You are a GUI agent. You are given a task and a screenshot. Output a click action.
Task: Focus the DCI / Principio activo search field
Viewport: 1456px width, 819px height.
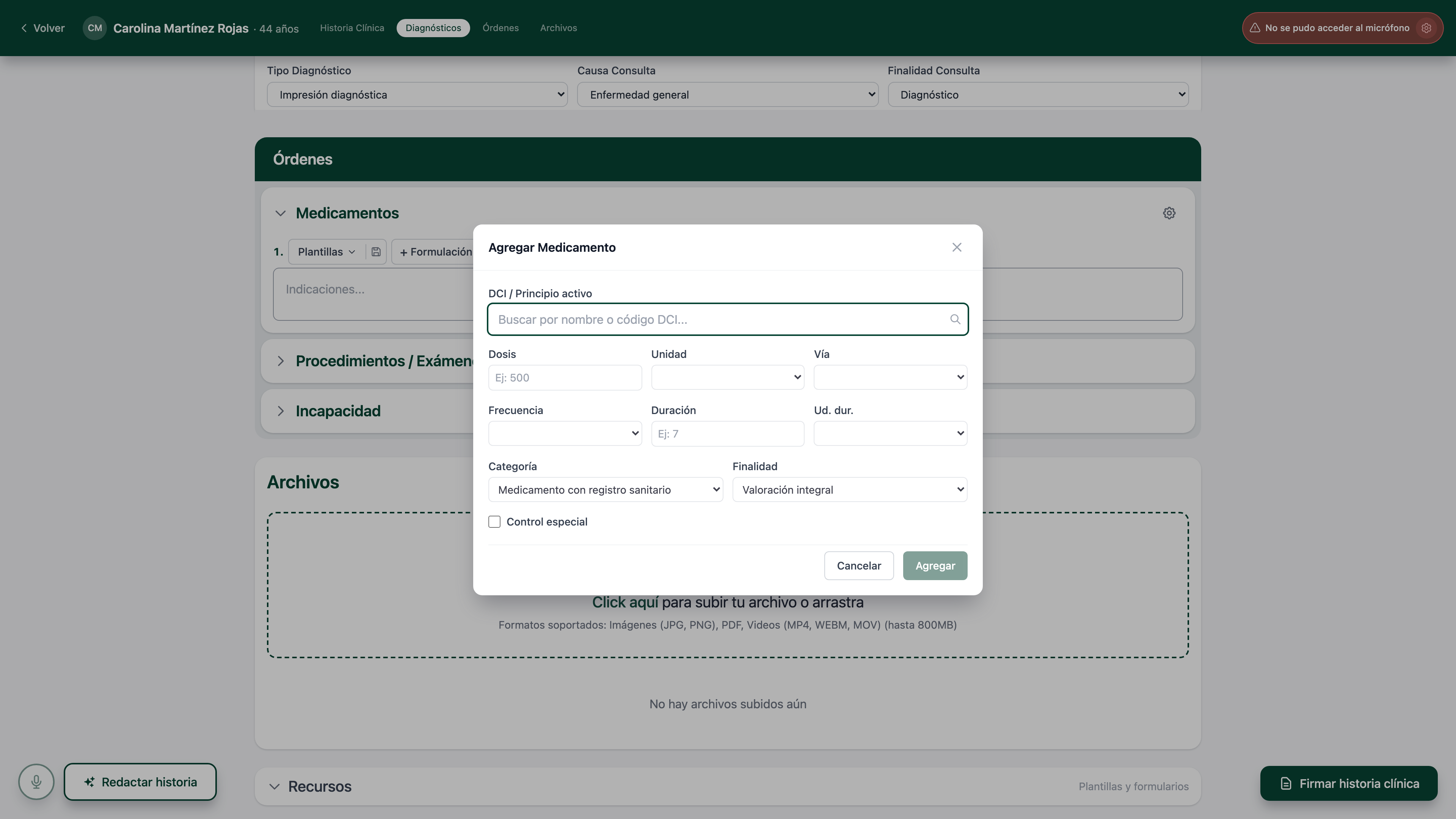click(x=728, y=319)
